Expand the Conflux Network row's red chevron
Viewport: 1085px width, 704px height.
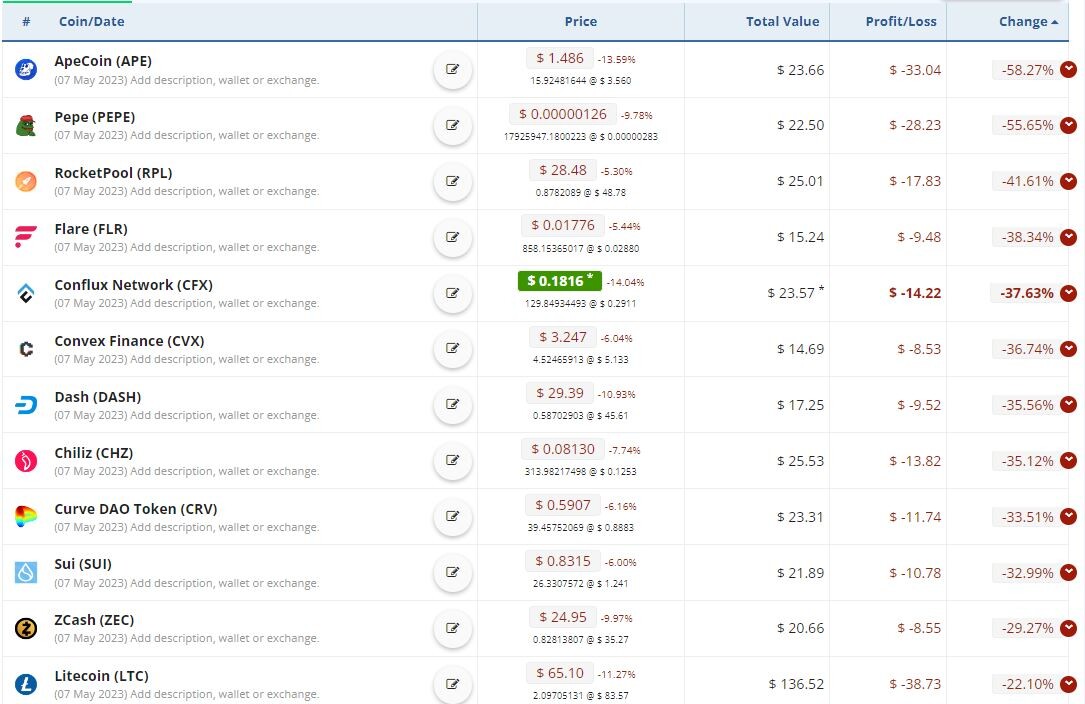[1068, 293]
